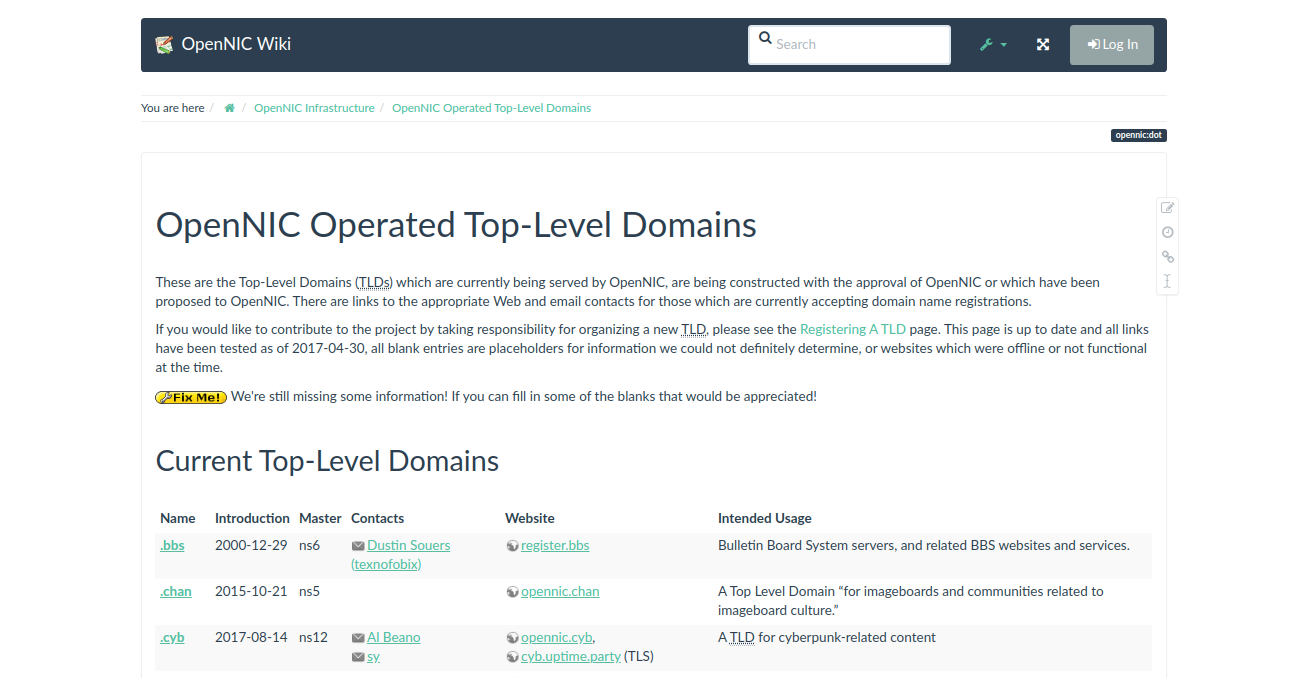Click the Website column header
The image size is (1308, 678).
click(530, 518)
